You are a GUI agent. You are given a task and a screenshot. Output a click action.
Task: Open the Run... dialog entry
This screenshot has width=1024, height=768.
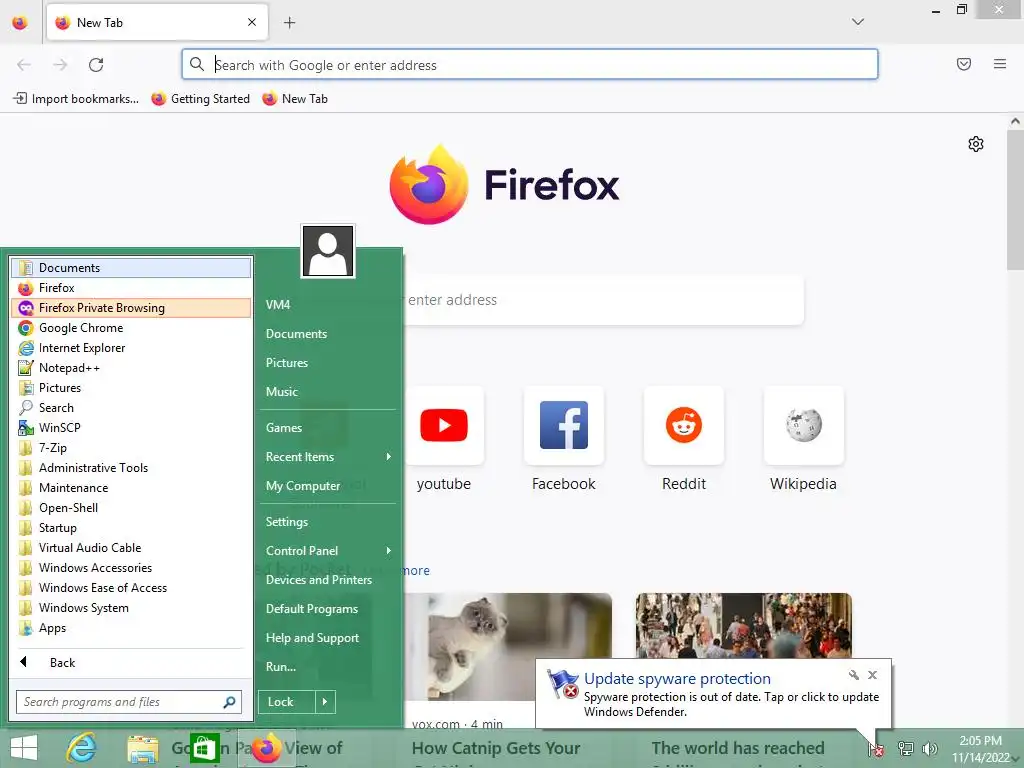(x=328, y=667)
